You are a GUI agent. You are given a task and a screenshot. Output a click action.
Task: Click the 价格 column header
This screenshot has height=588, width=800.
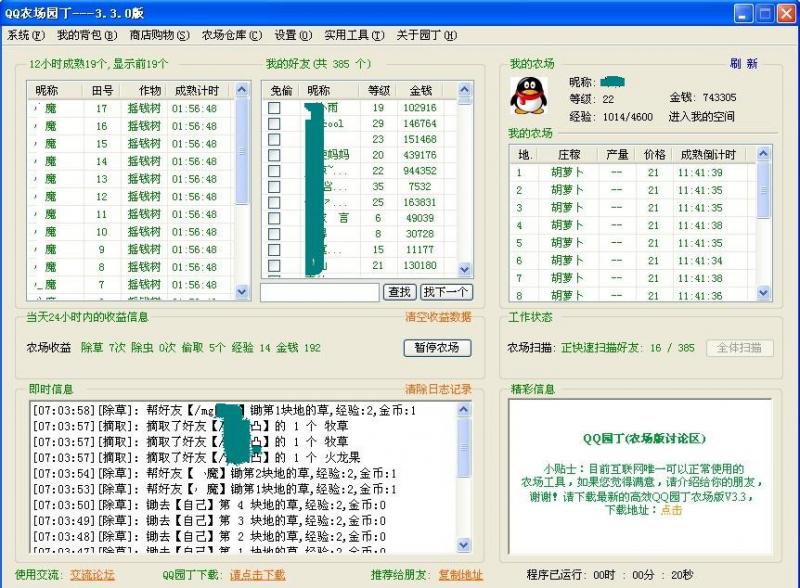[x=654, y=154]
